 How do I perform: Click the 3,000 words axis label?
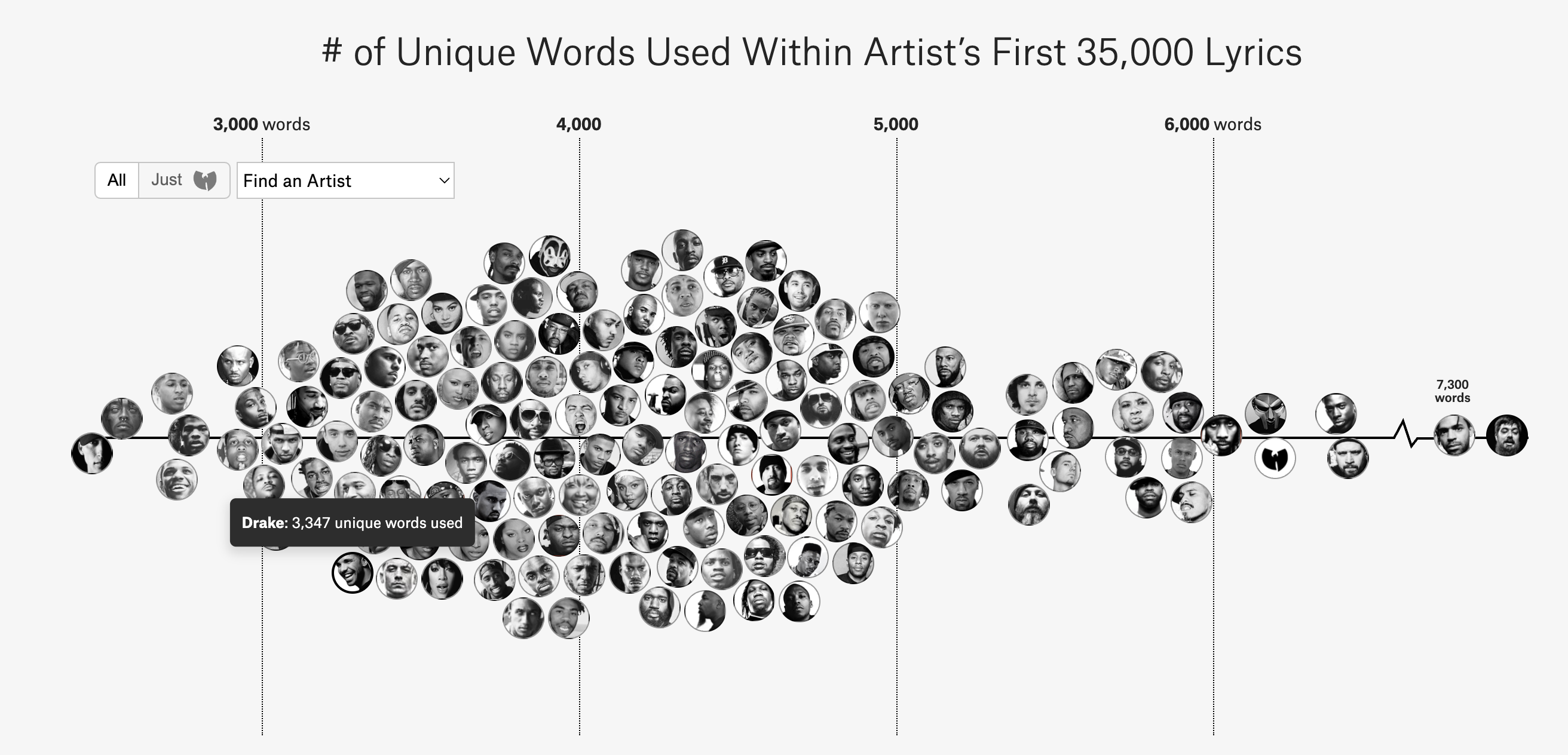point(261,124)
